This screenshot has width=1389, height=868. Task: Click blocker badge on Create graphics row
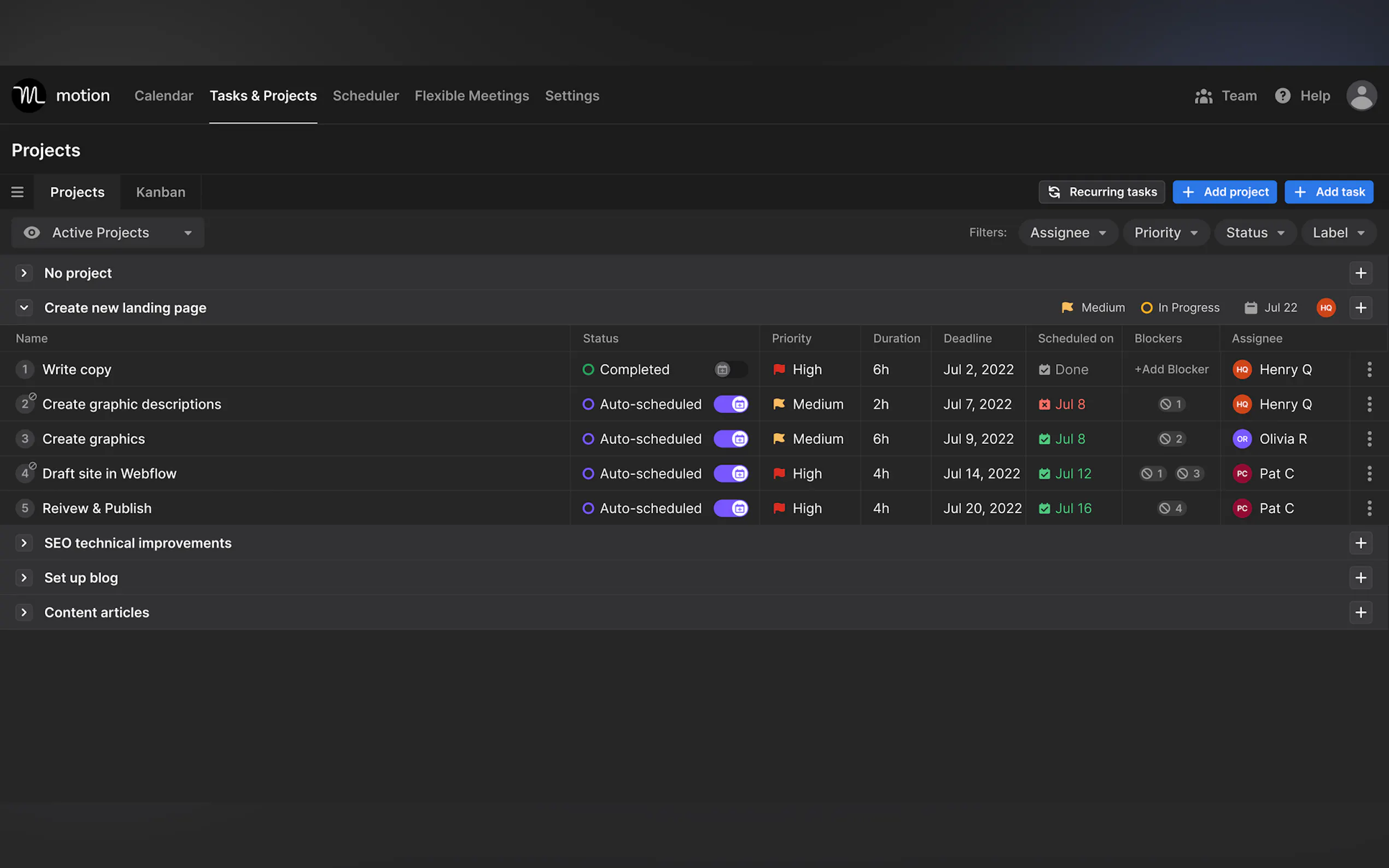[1171, 438]
